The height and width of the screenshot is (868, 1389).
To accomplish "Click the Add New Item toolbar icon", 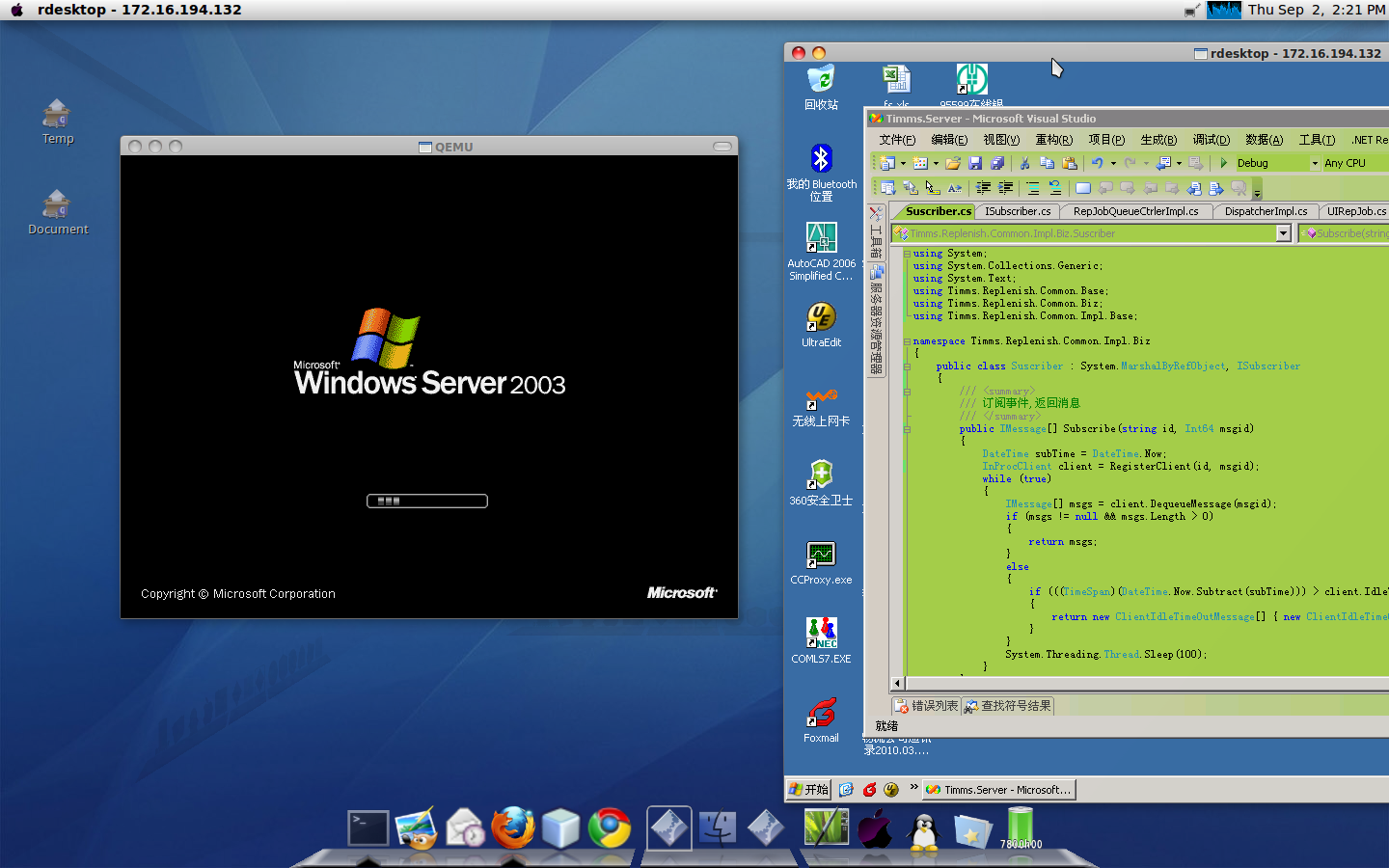I will [920, 163].
